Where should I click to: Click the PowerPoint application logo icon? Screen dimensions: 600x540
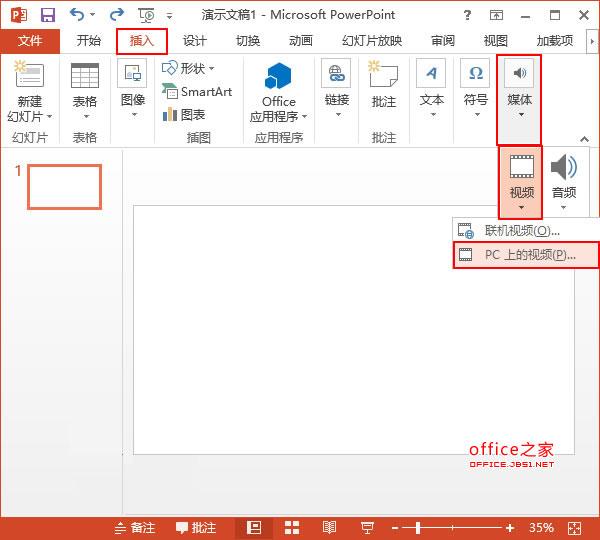coord(19,15)
